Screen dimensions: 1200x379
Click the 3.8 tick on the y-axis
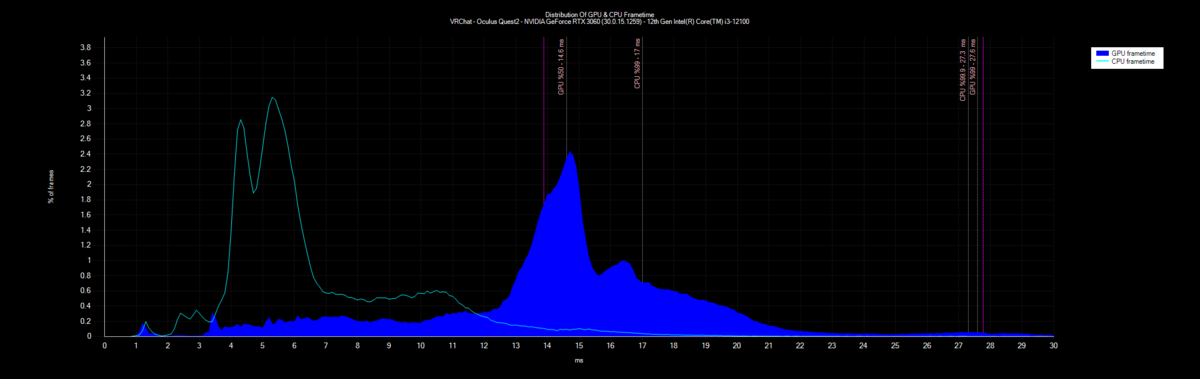[86, 47]
